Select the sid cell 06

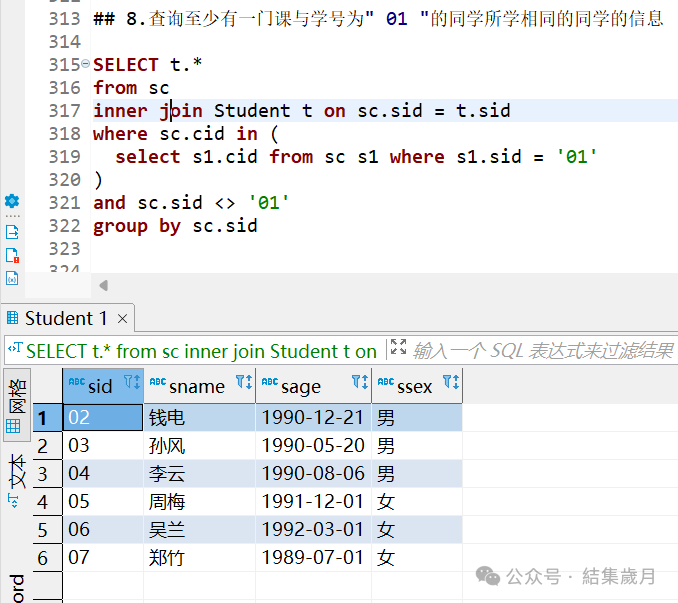click(x=103, y=530)
